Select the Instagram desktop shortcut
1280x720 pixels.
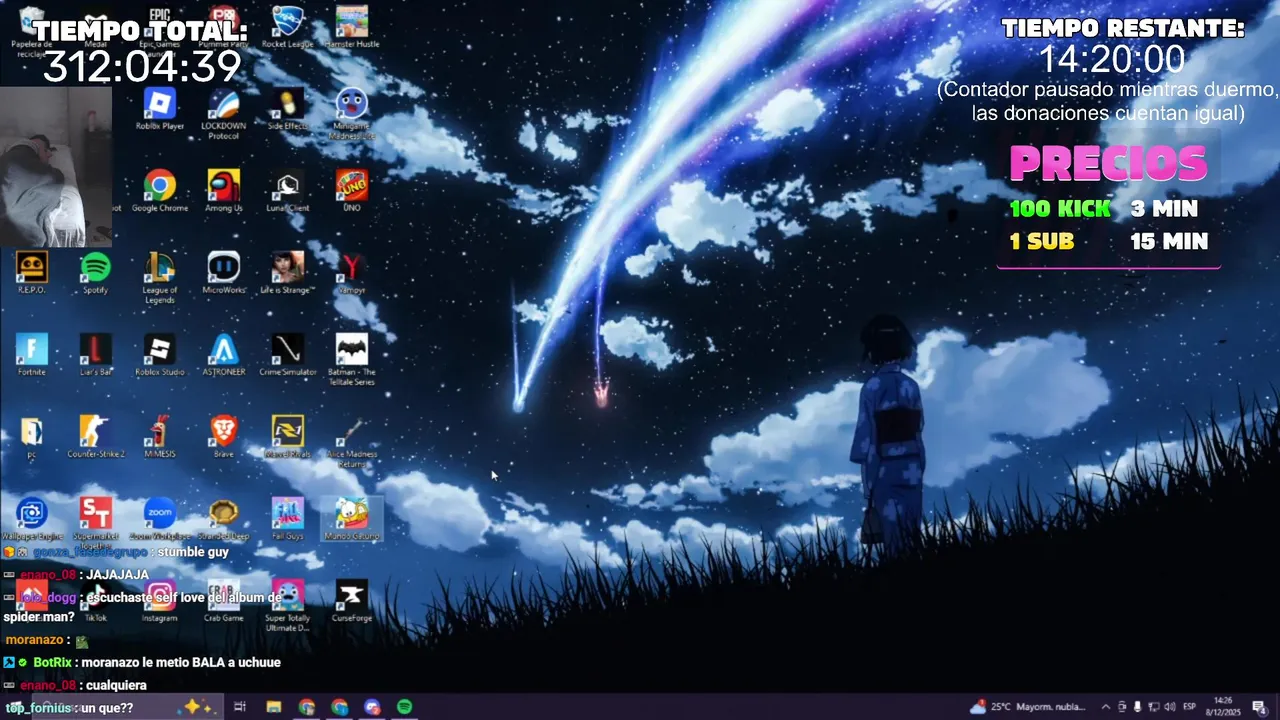(160, 601)
